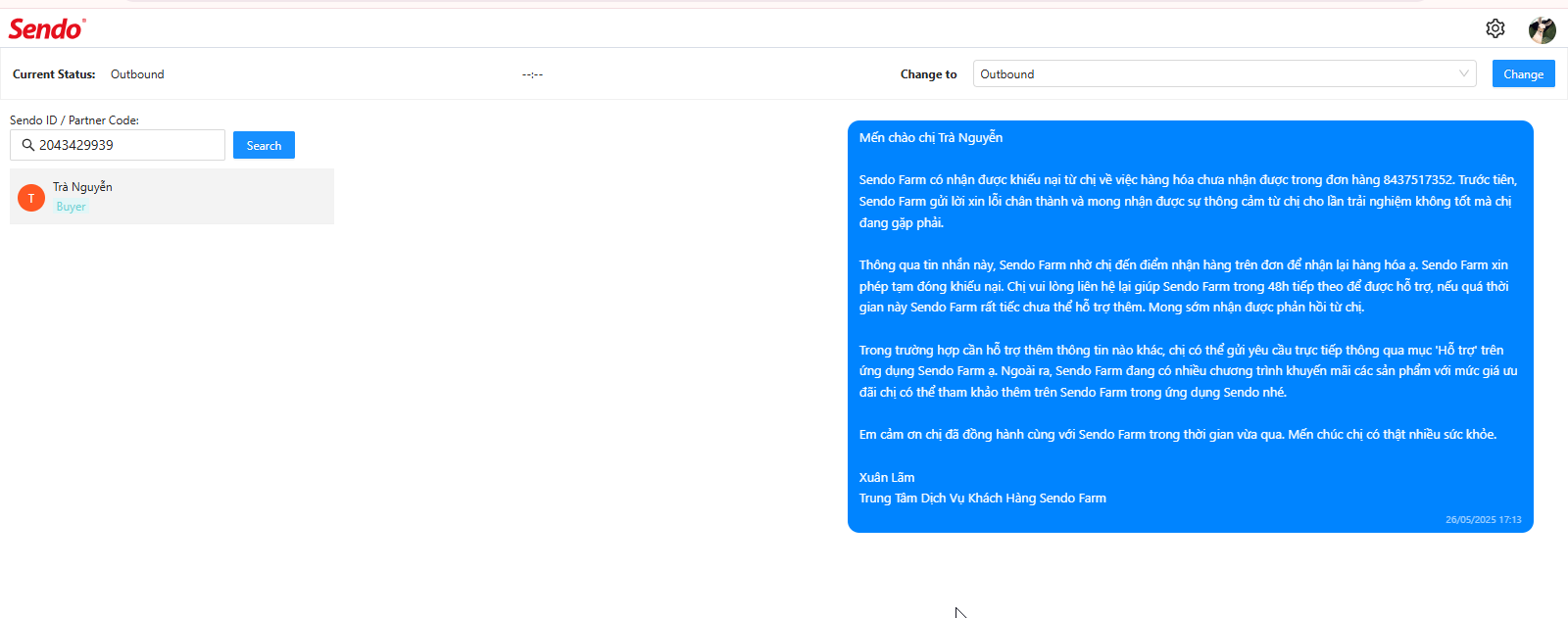Click the Sendo logo

pyautogui.click(x=47, y=28)
